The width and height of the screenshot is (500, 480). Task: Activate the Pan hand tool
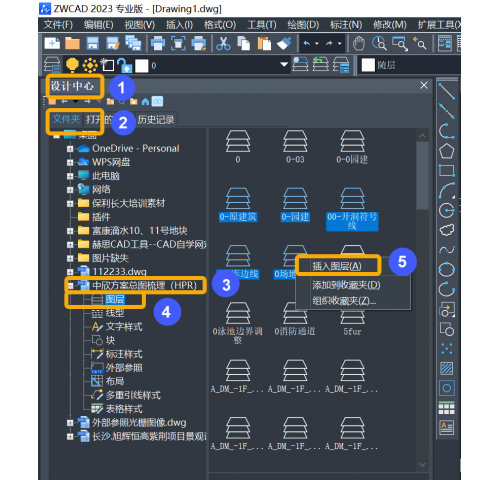pyautogui.click(x=359, y=43)
